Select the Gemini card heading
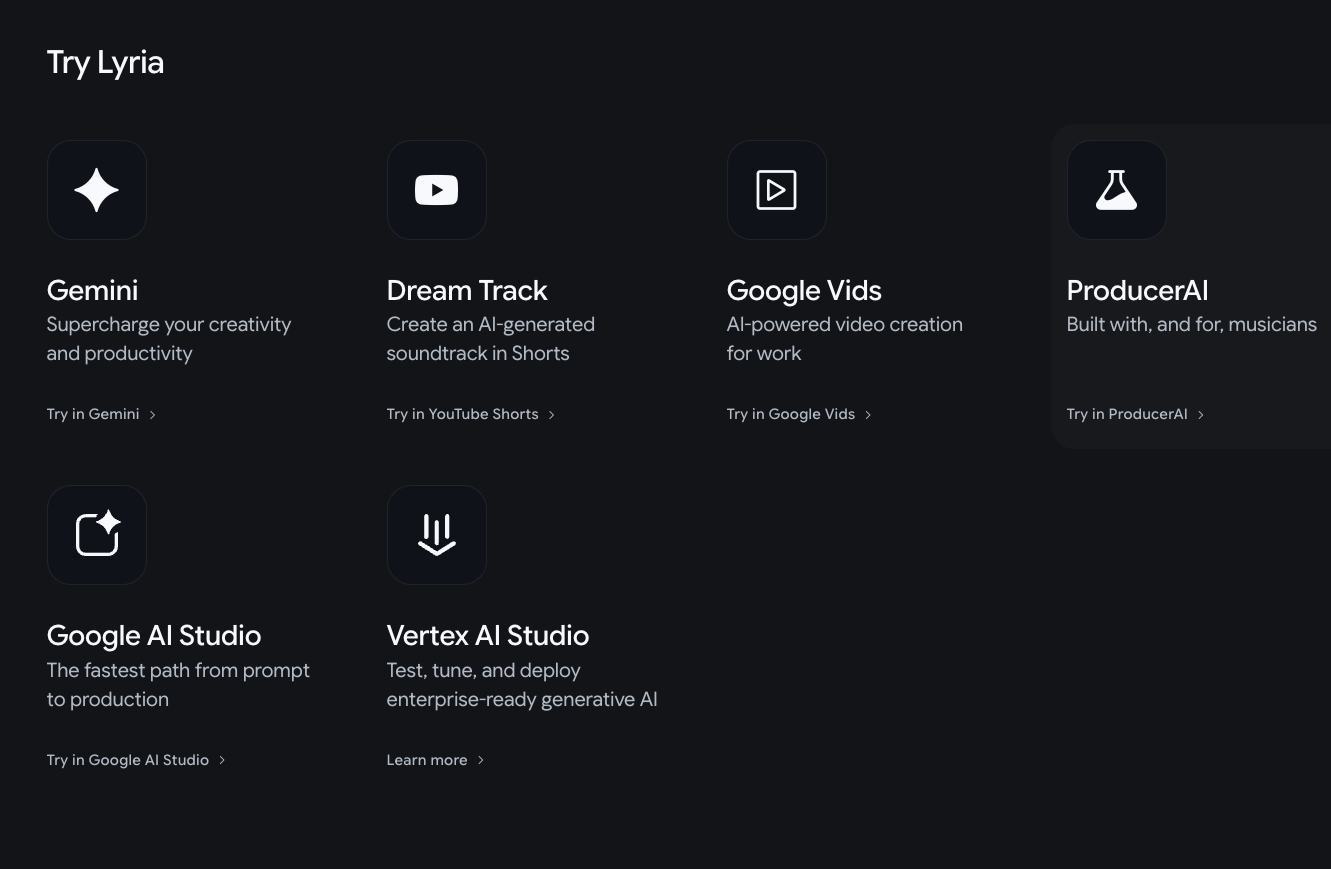 (92, 290)
